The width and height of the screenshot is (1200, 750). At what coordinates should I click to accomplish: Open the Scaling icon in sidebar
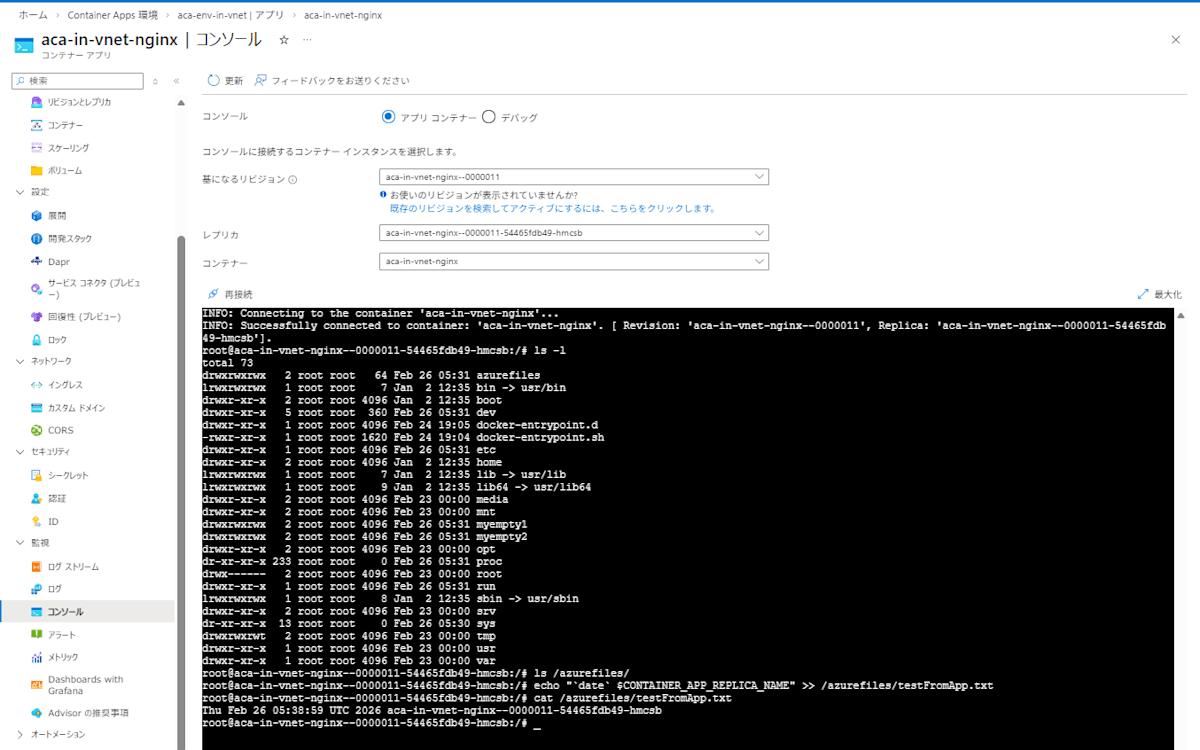click(x=37, y=148)
